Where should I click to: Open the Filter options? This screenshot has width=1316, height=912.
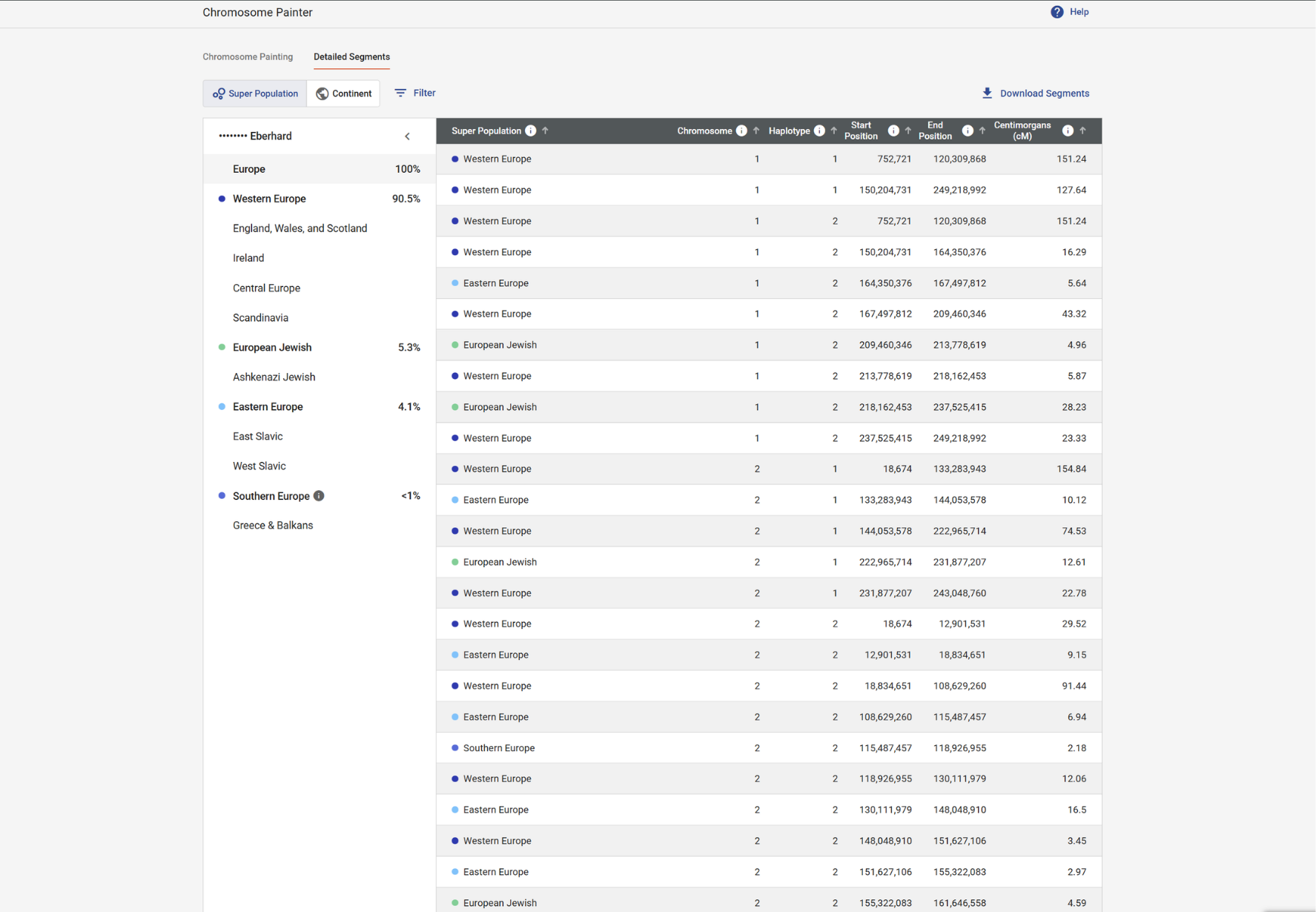click(414, 93)
